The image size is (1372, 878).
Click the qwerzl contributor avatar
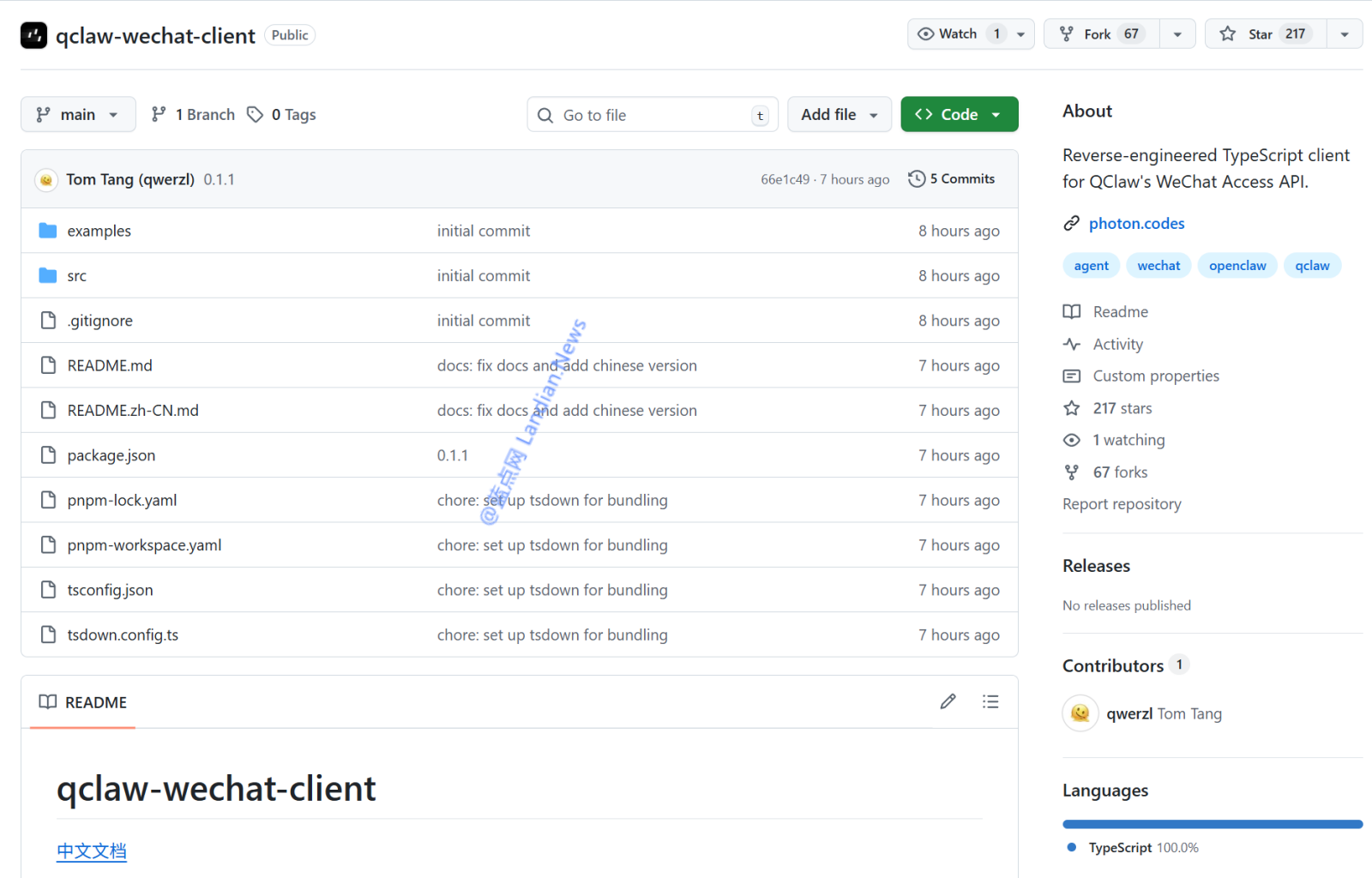pos(1080,713)
